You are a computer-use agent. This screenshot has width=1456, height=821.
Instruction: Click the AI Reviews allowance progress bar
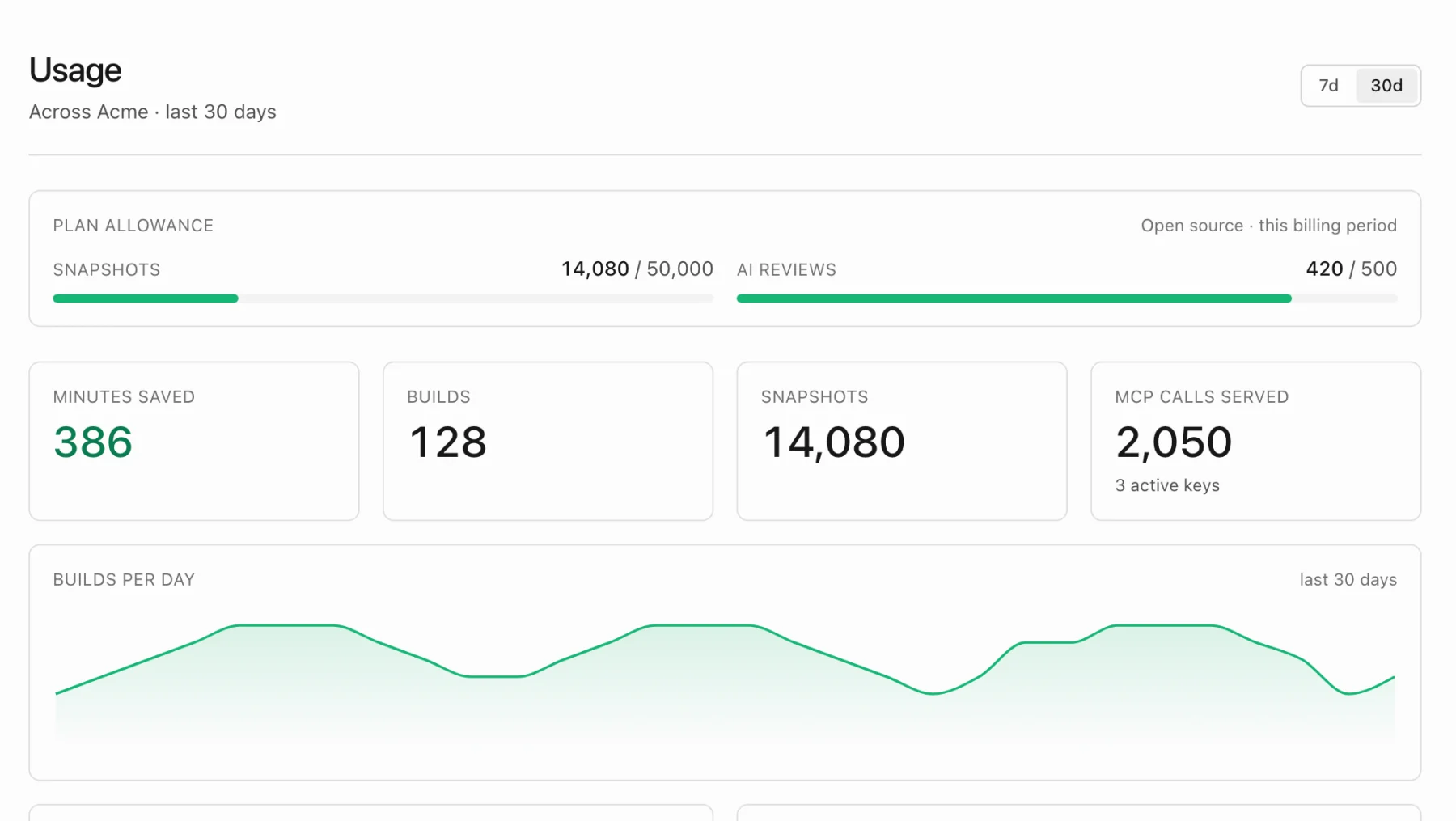[x=1067, y=298]
